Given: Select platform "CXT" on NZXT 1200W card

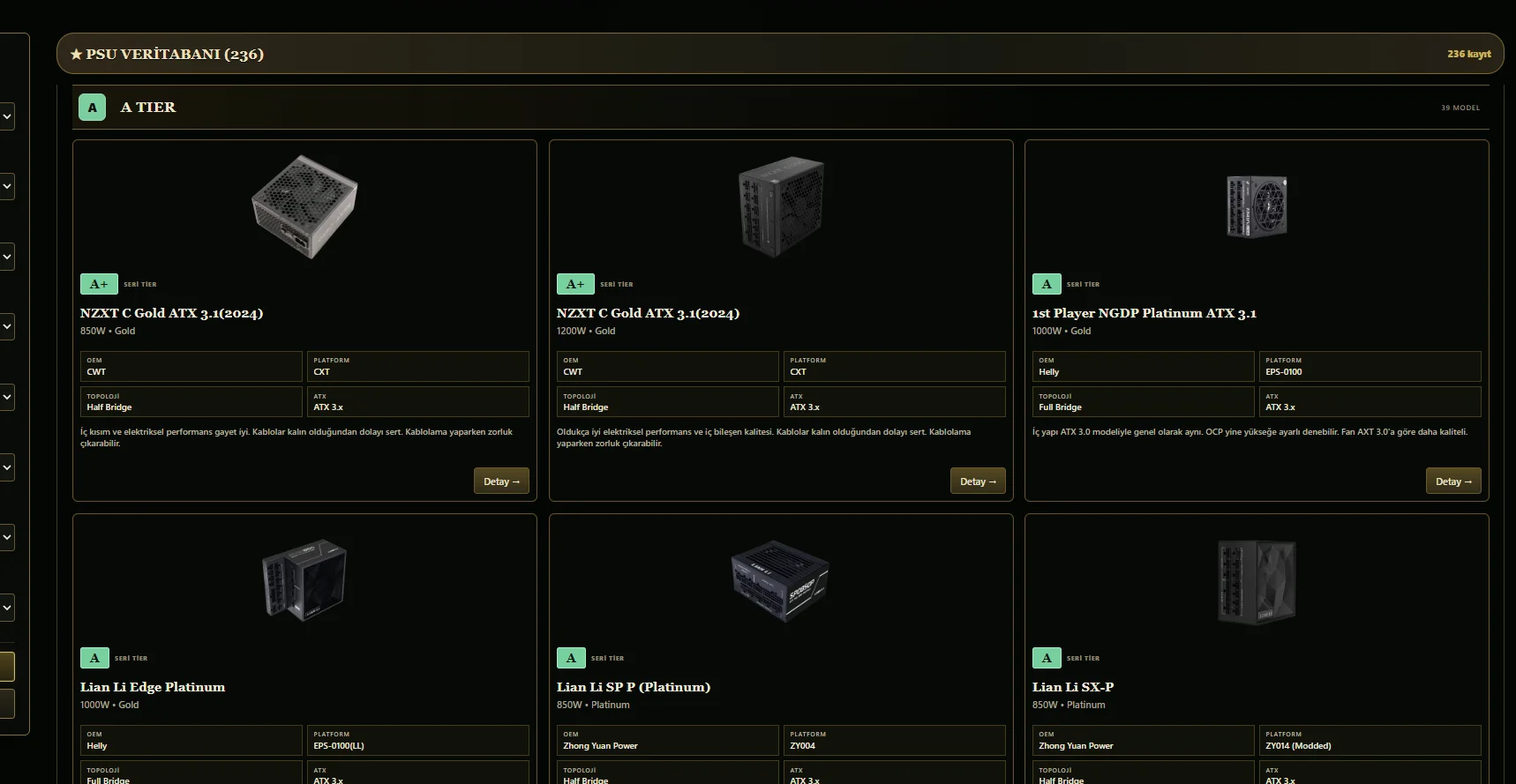Looking at the screenshot, I should point(798,372).
